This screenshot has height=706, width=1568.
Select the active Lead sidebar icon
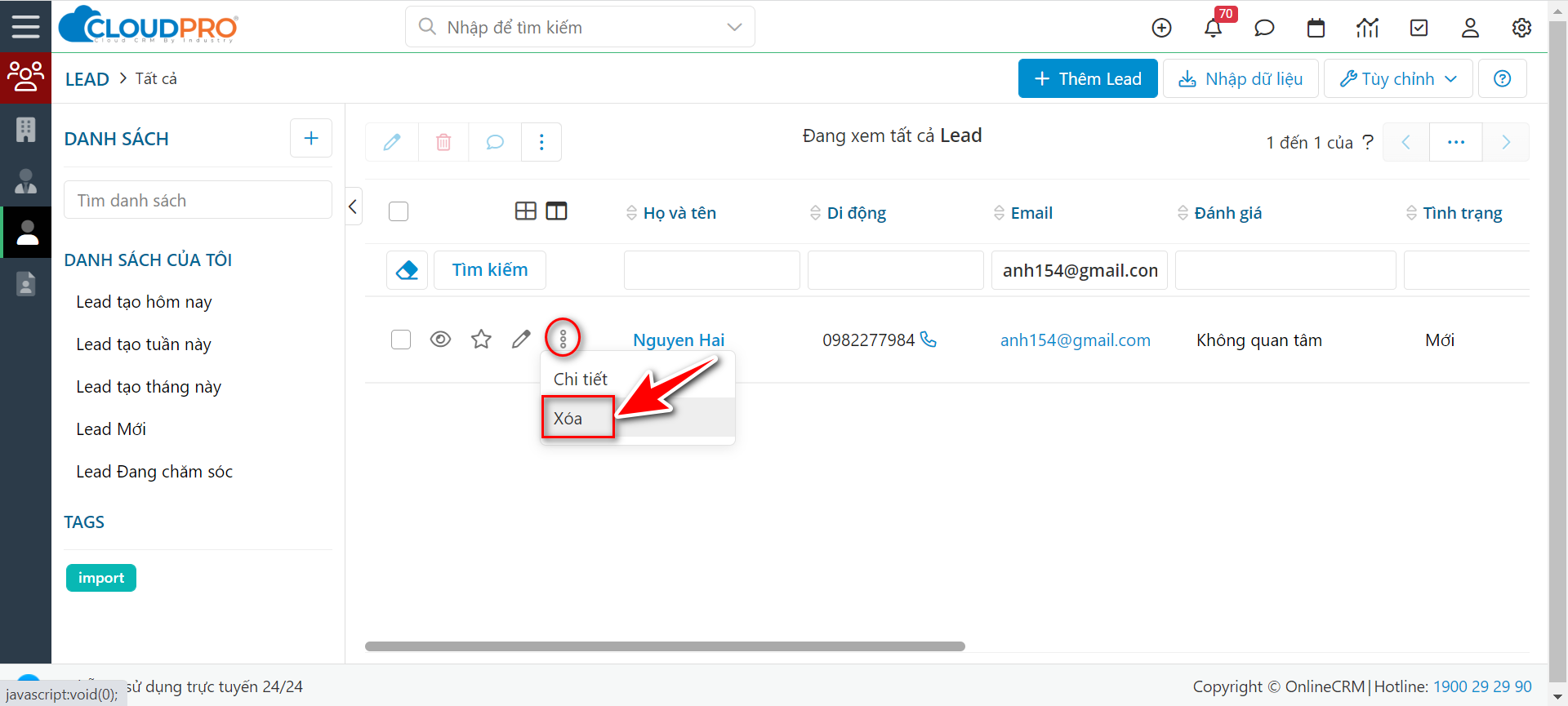tap(27, 233)
